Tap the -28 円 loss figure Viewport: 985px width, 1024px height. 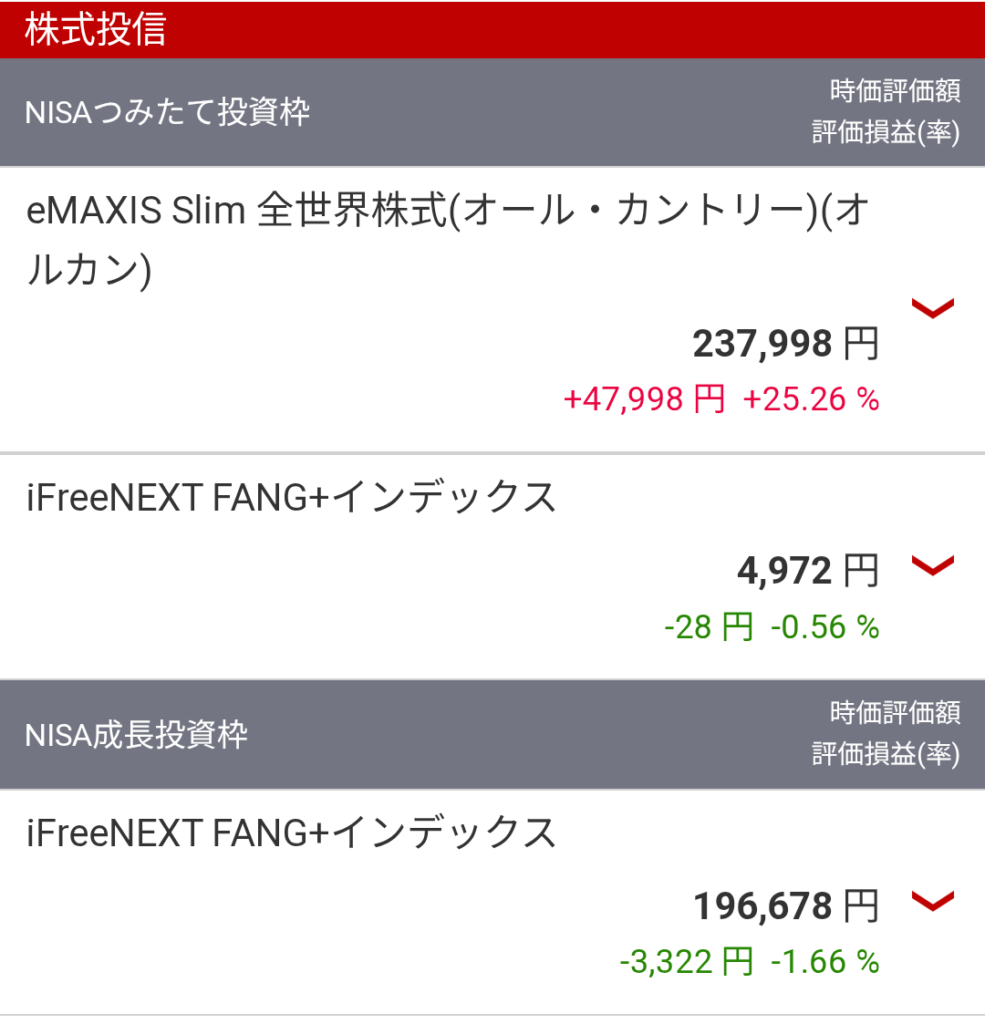click(708, 628)
